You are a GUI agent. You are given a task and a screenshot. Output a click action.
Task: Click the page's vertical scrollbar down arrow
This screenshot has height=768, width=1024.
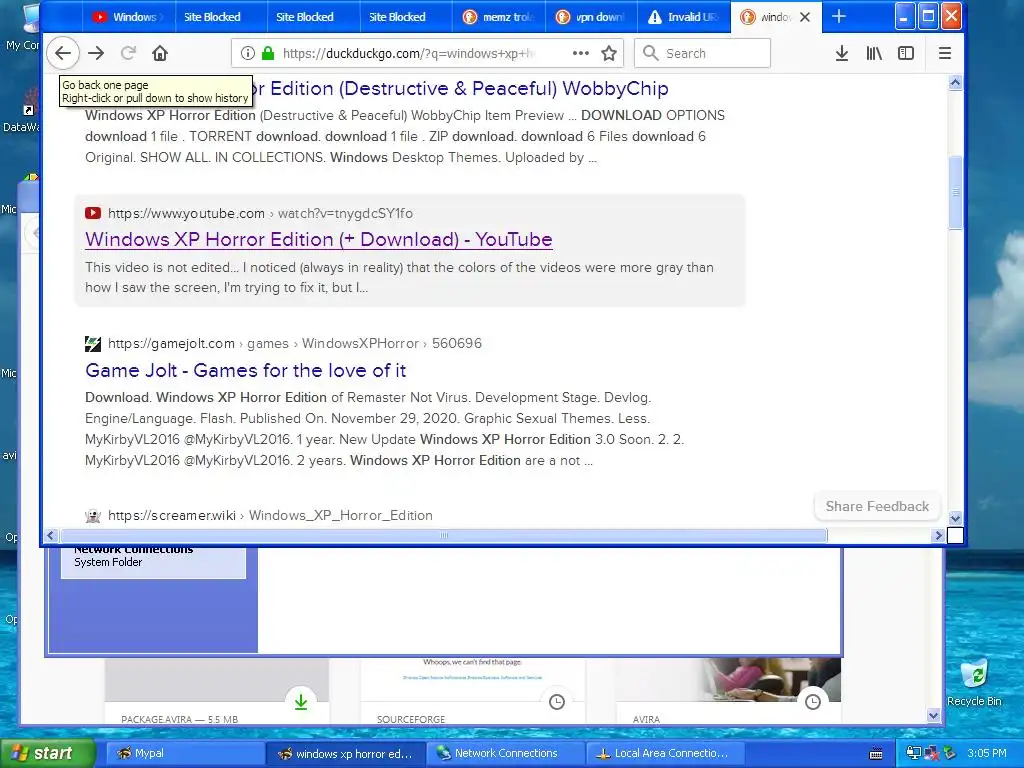point(955,519)
